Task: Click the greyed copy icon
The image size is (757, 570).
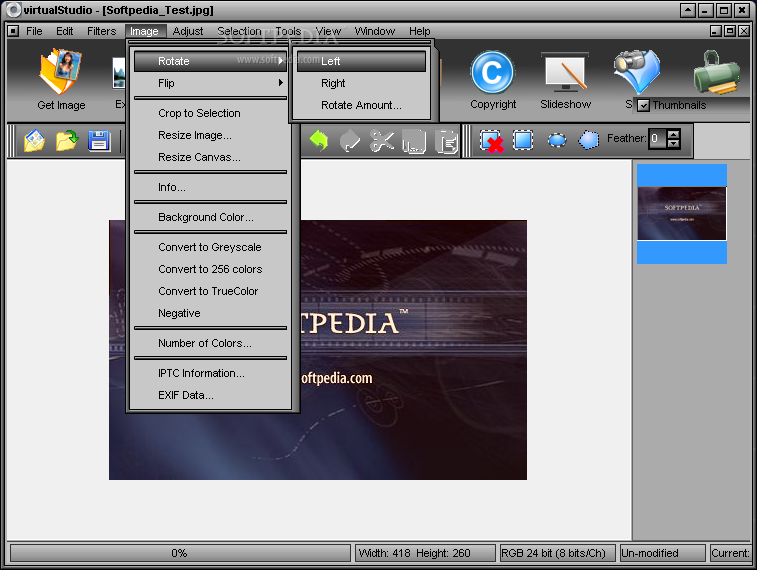Action: click(414, 141)
